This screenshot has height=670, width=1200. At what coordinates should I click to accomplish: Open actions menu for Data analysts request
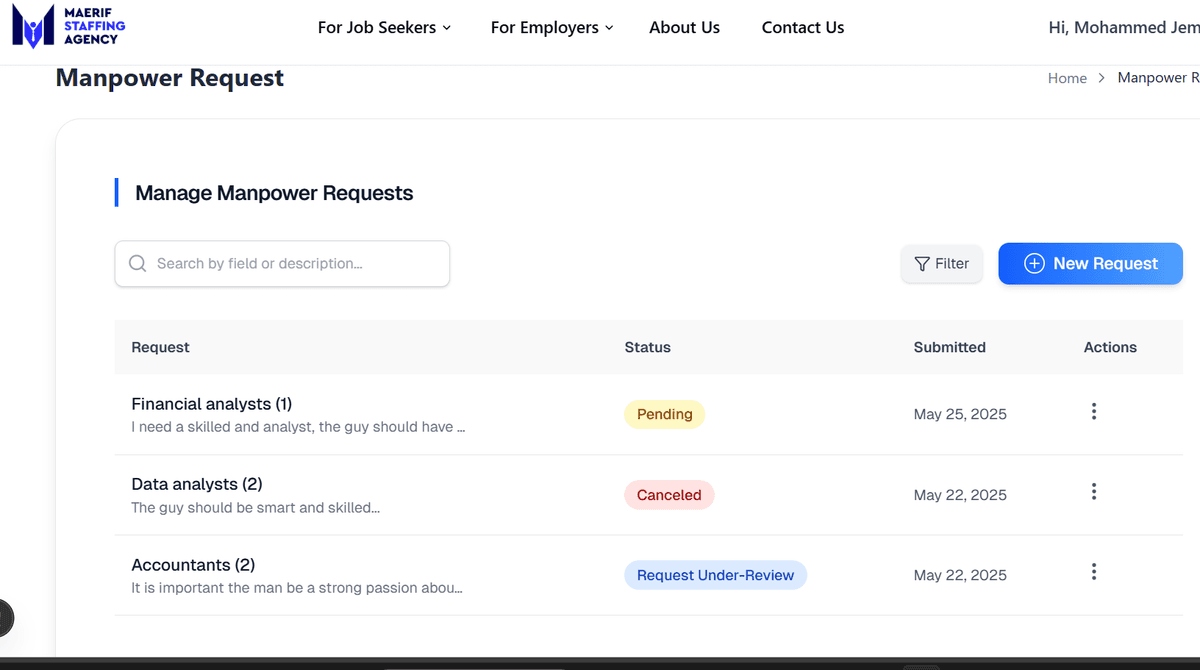point(1094,492)
